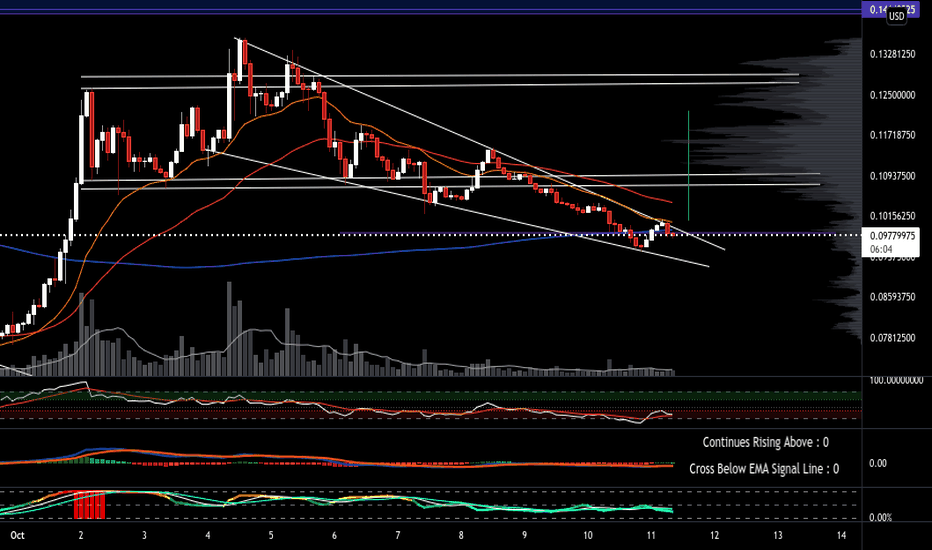Click the Oct label on time axis

[x=17, y=535]
